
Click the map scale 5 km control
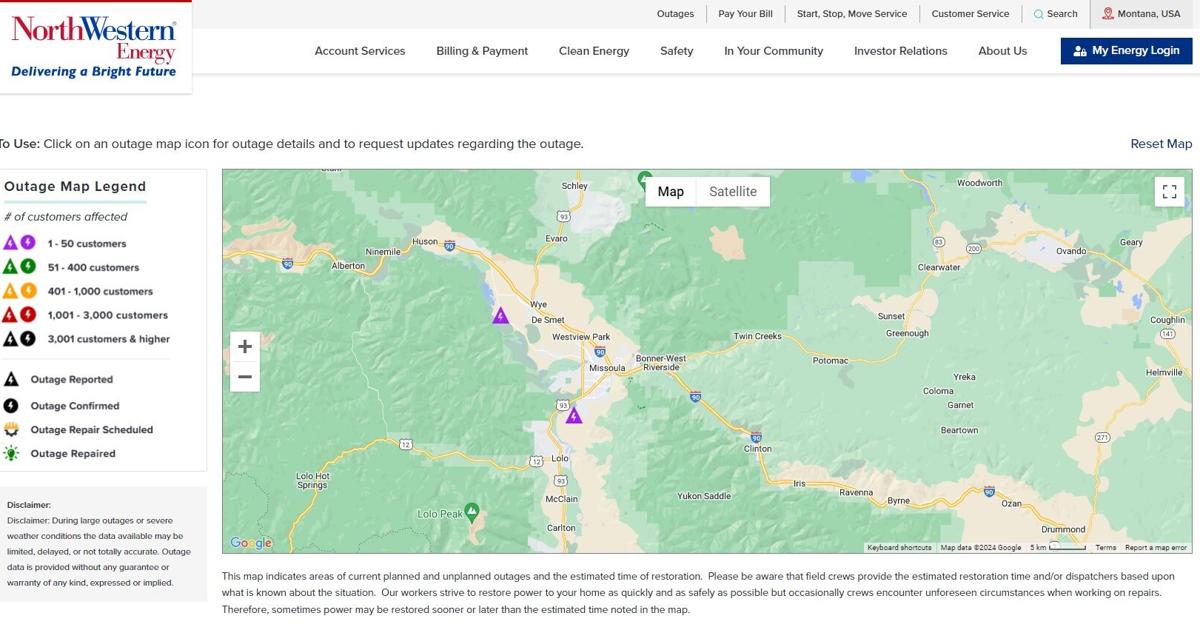1058,548
